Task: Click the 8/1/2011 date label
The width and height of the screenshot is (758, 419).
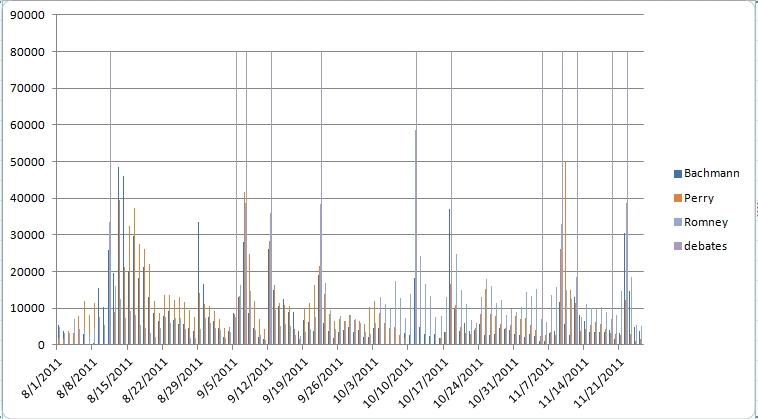Action: click(43, 376)
